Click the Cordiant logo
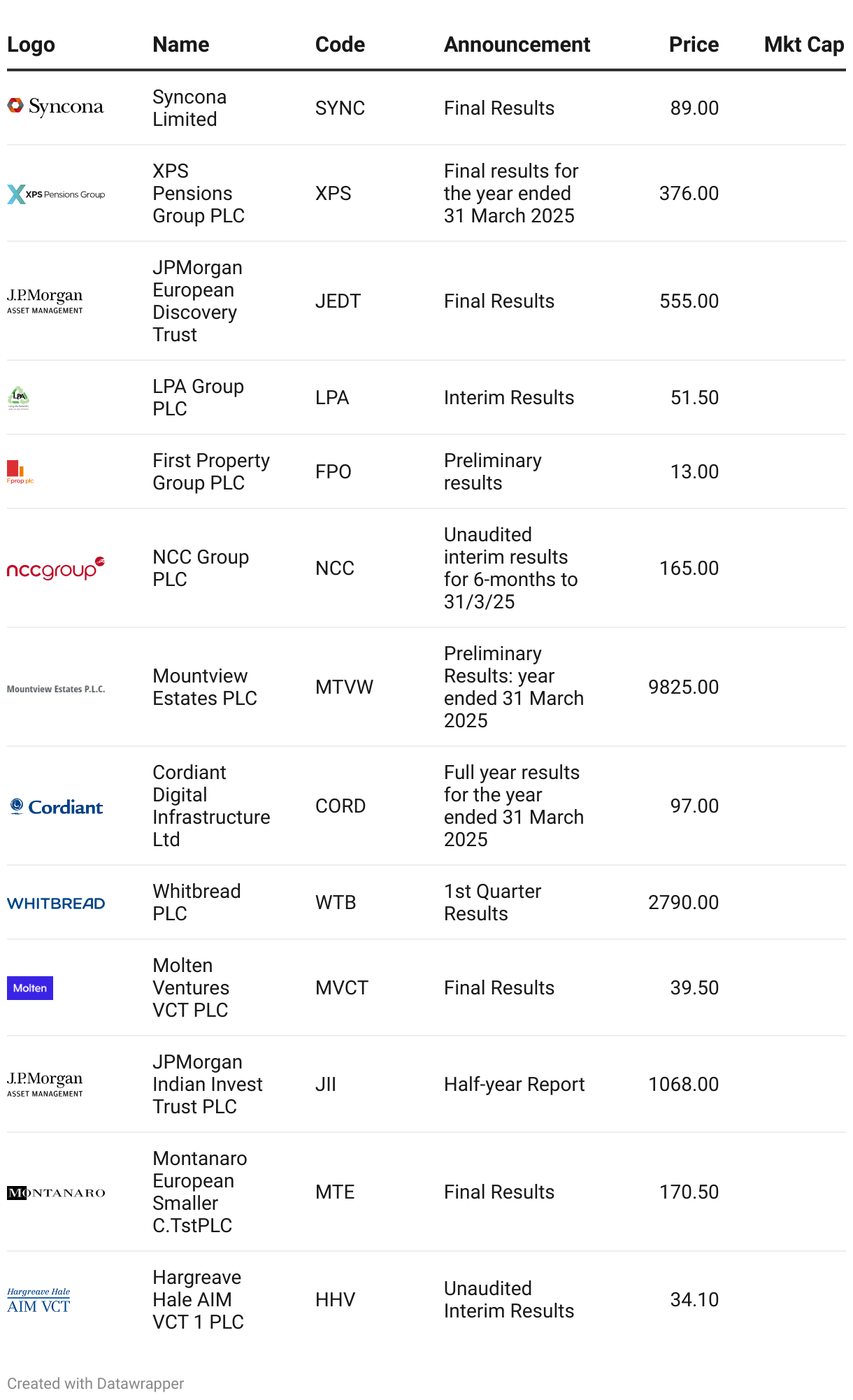 [57, 807]
